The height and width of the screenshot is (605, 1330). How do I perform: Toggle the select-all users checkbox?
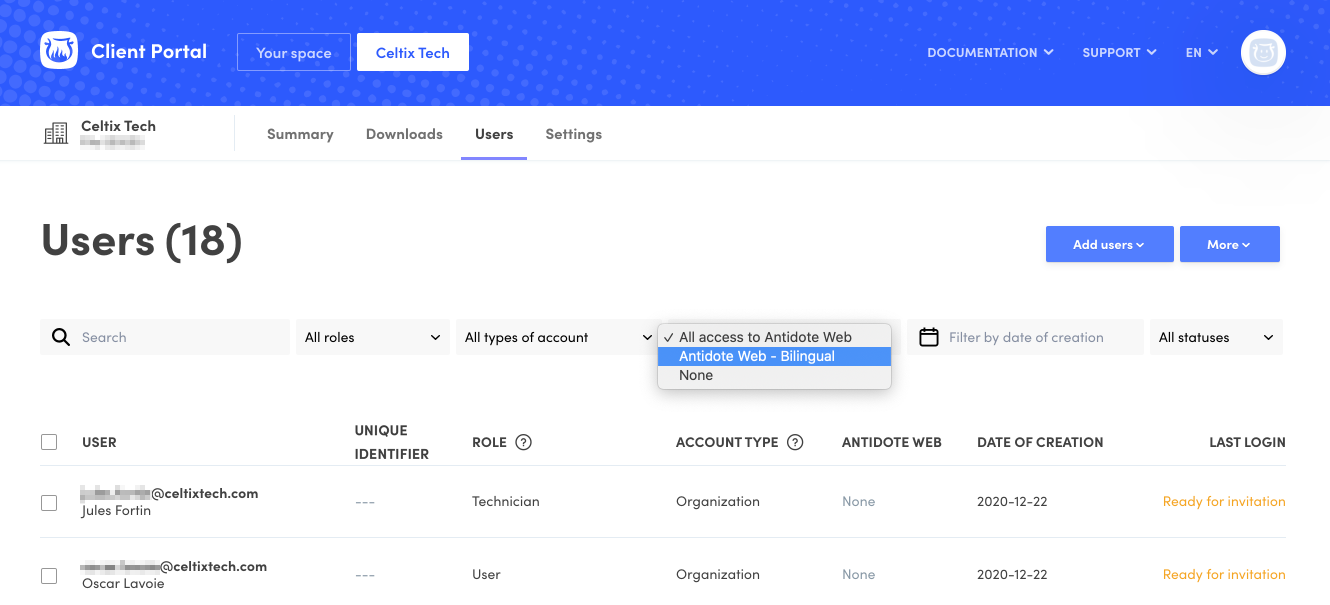tap(49, 442)
